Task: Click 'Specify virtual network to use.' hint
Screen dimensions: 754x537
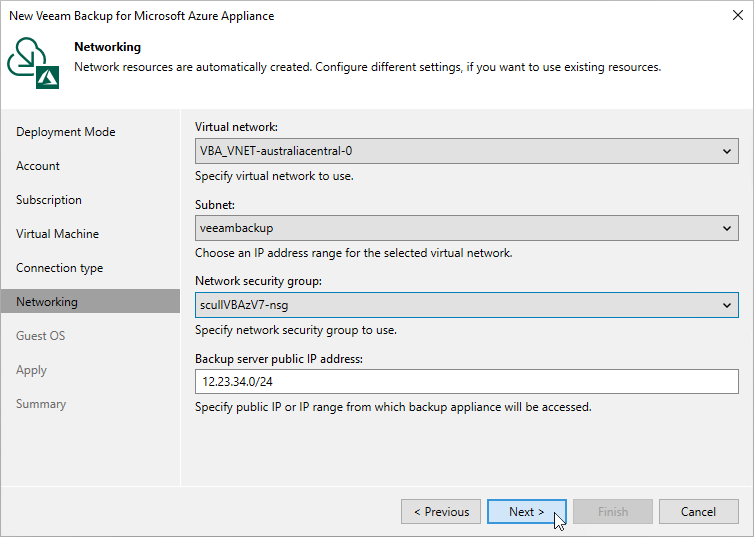Action: click(x=274, y=176)
